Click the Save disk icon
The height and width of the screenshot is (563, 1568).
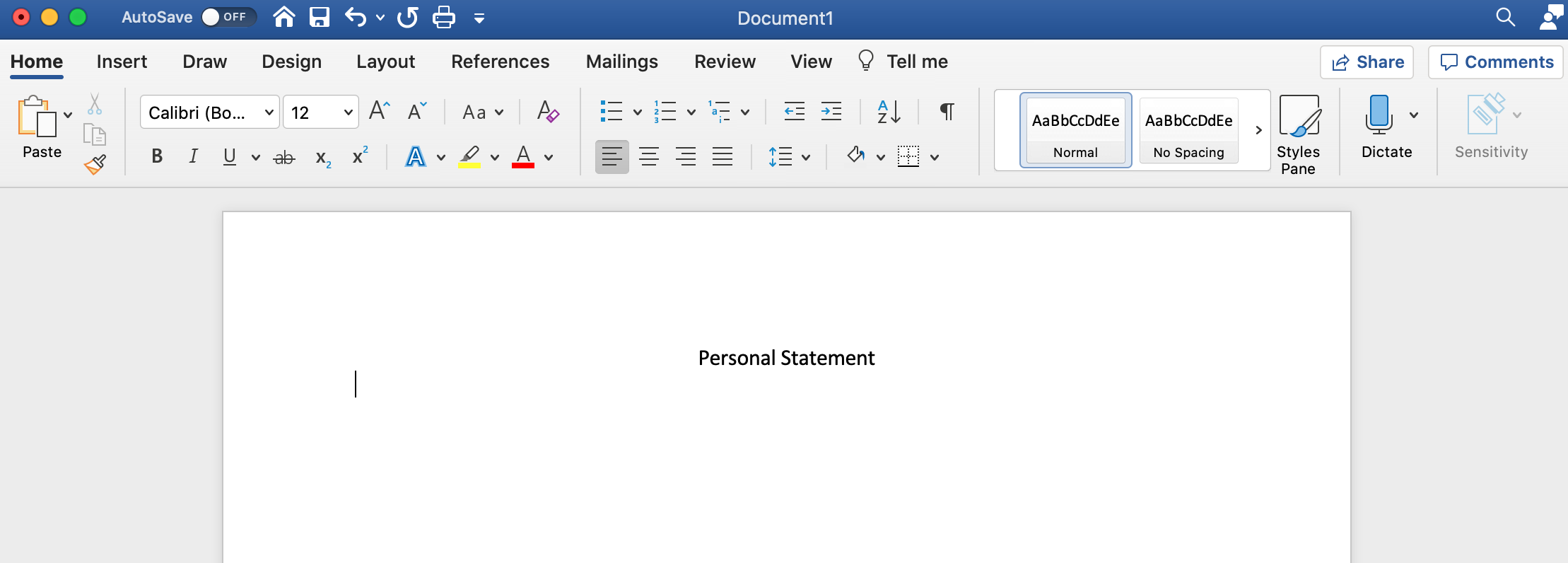point(320,17)
